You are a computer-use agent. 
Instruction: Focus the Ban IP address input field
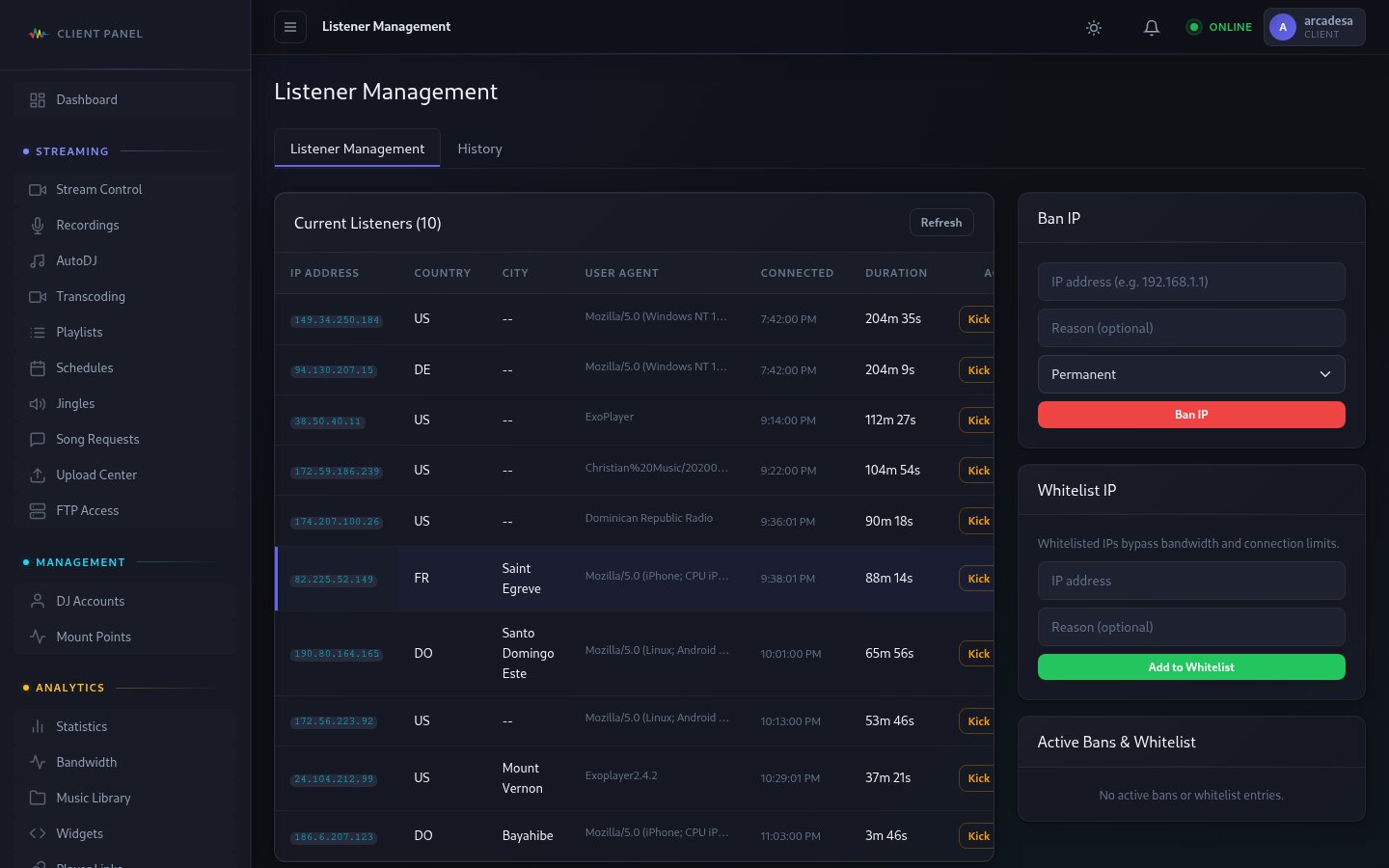(x=1190, y=282)
